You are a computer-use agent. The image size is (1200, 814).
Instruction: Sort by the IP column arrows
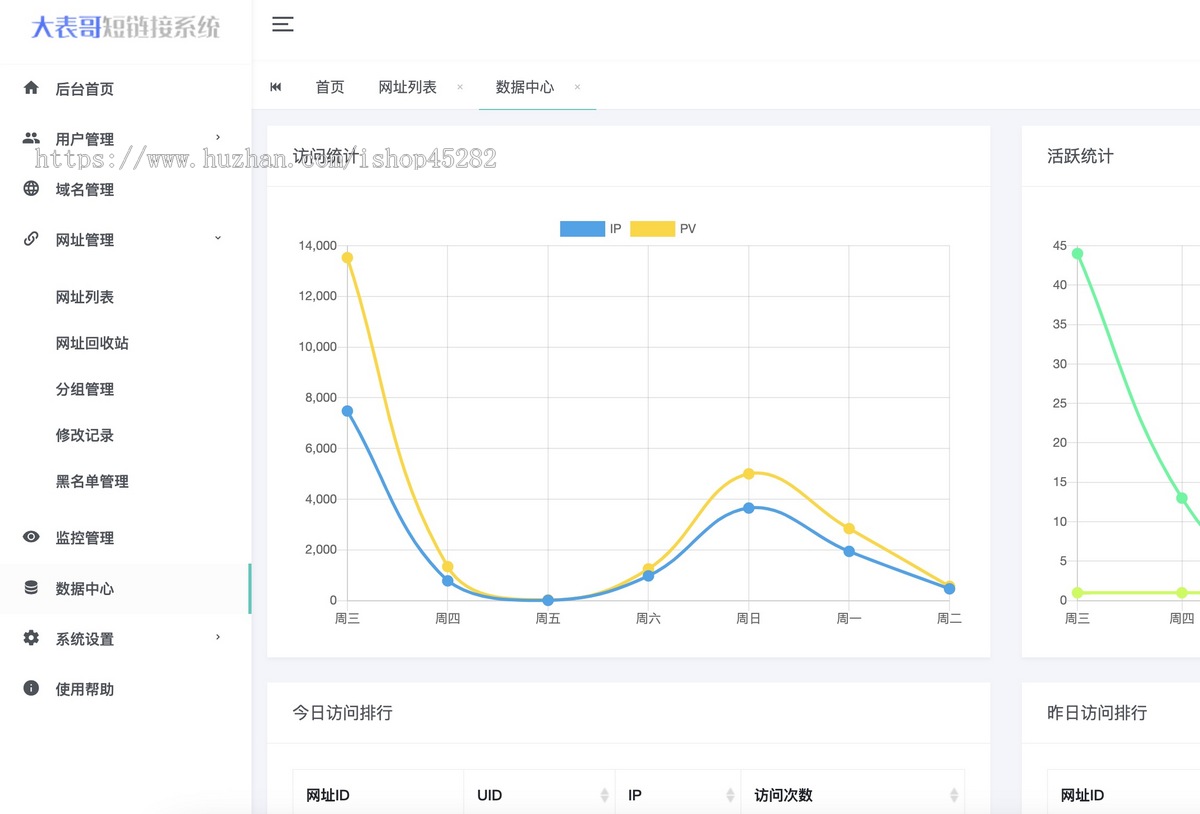tap(730, 795)
